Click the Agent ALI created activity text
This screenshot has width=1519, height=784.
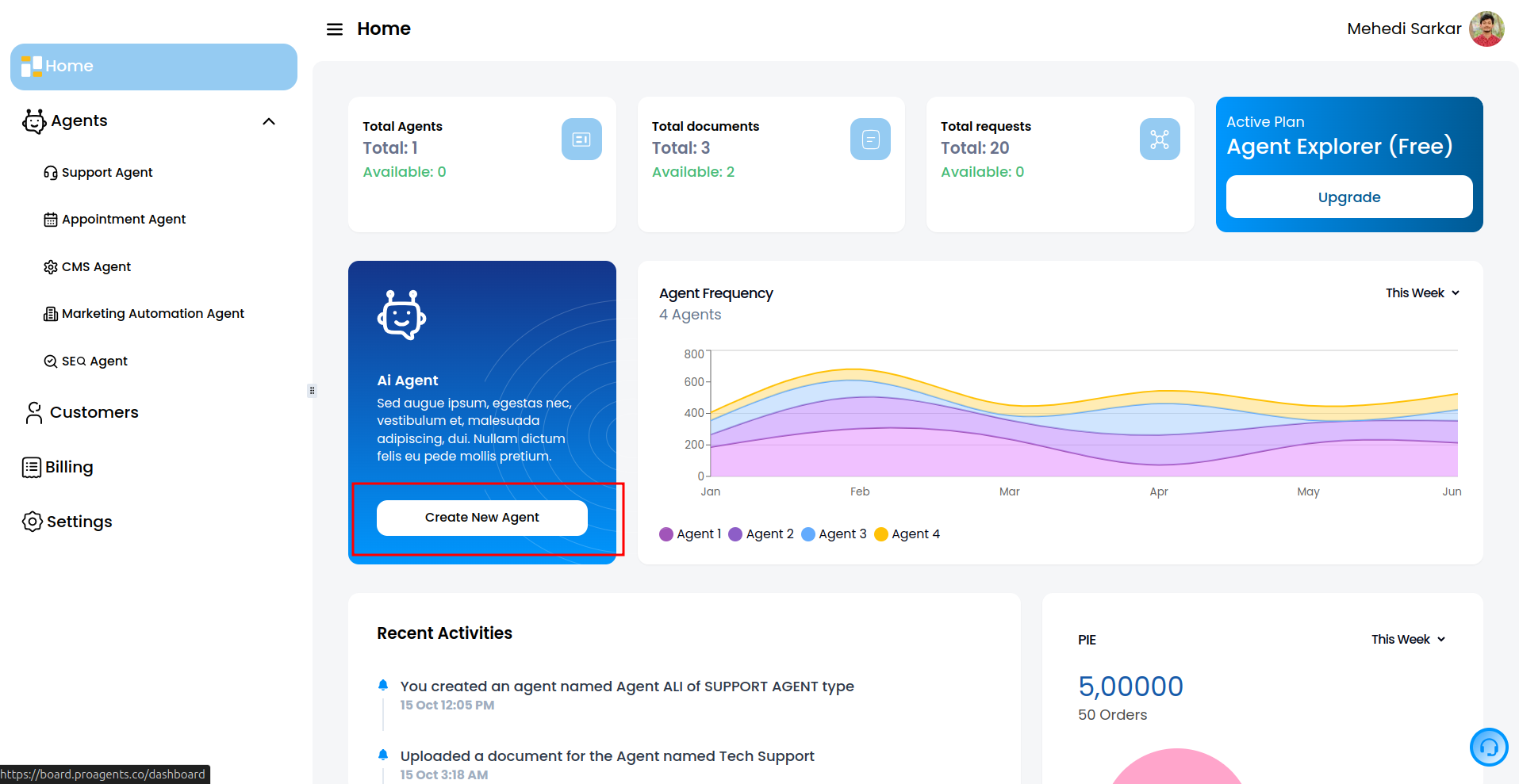point(627,686)
